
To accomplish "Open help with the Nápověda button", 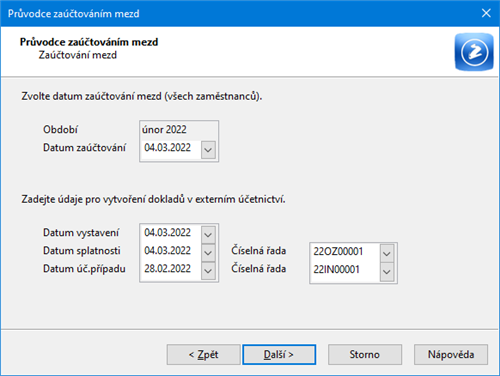I will pos(451,354).
